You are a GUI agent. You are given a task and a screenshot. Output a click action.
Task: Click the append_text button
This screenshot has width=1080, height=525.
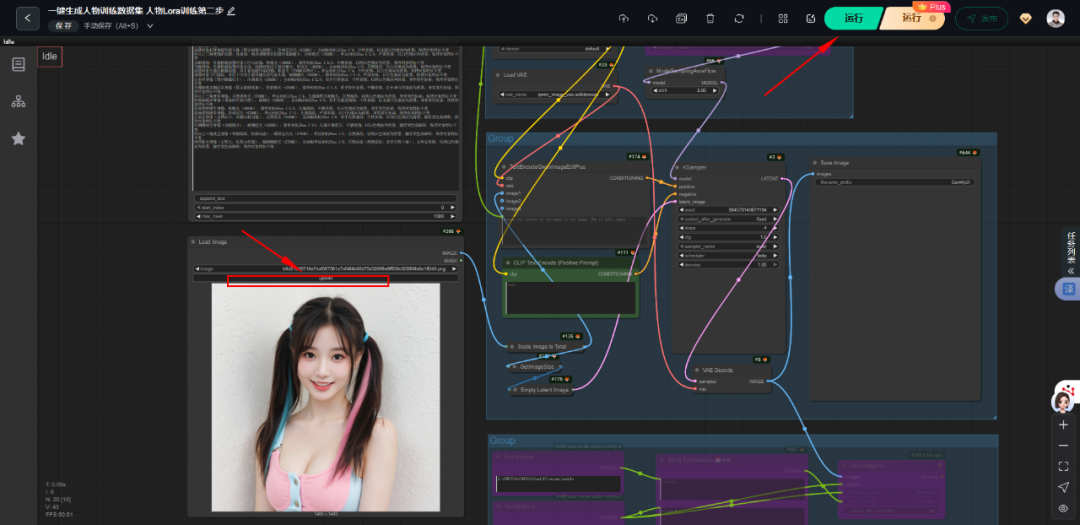[325, 198]
